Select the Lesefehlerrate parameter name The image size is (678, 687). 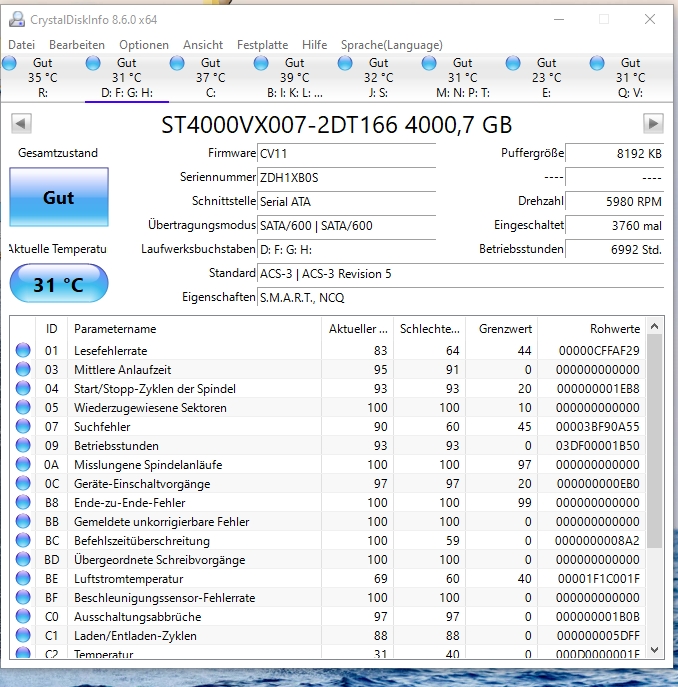point(110,351)
